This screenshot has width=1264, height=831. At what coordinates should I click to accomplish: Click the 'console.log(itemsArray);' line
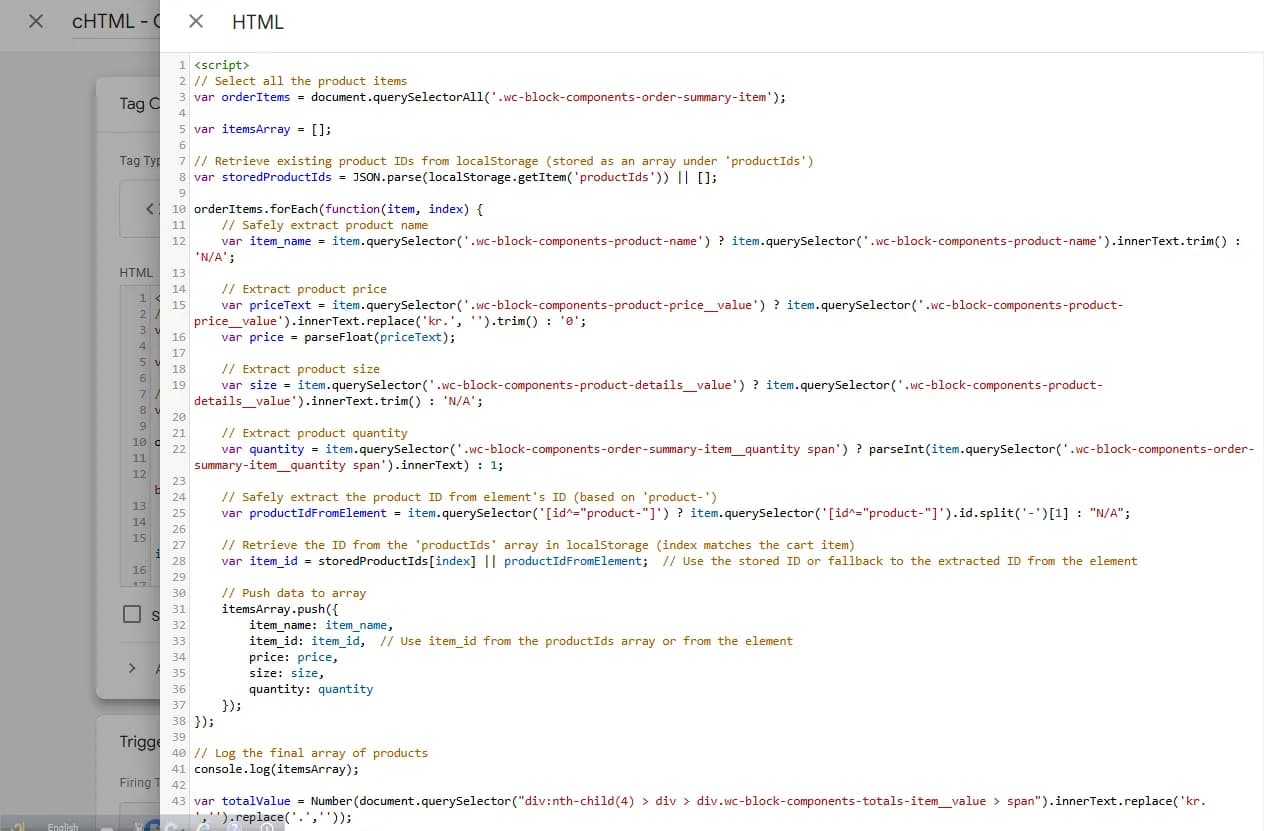click(276, 769)
